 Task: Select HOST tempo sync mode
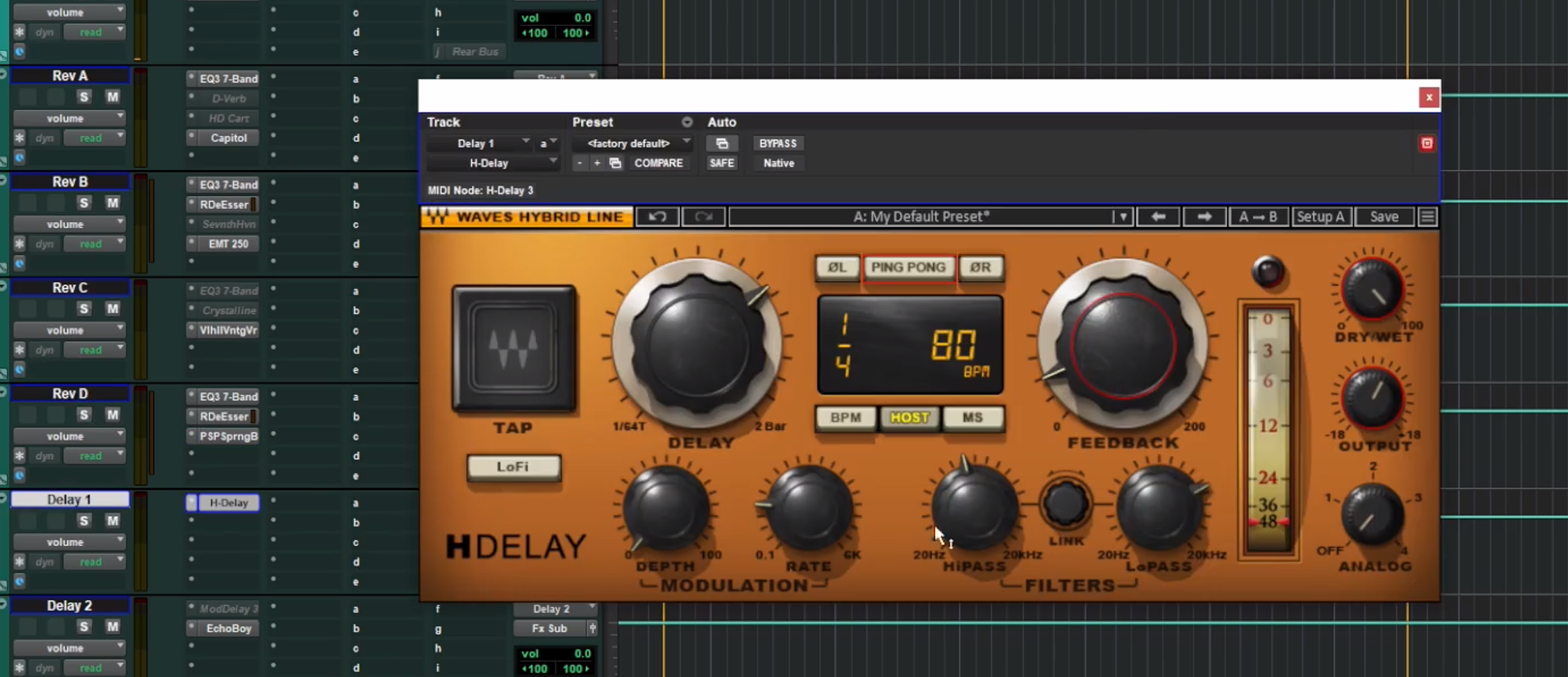click(909, 418)
